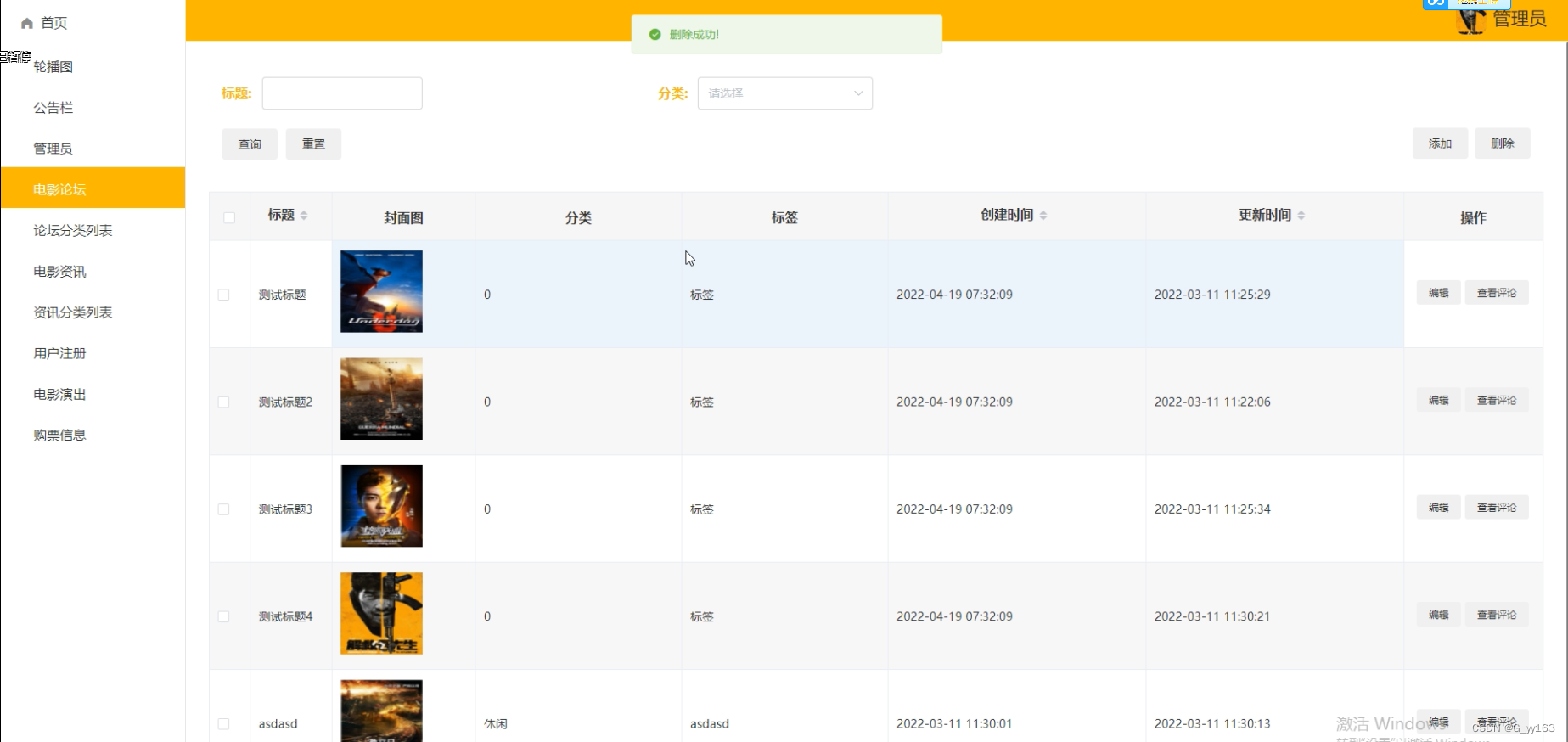Viewport: 1568px width, 742px height.
Task: Open the Underdog cover image of 测试标题
Action: 381,291
